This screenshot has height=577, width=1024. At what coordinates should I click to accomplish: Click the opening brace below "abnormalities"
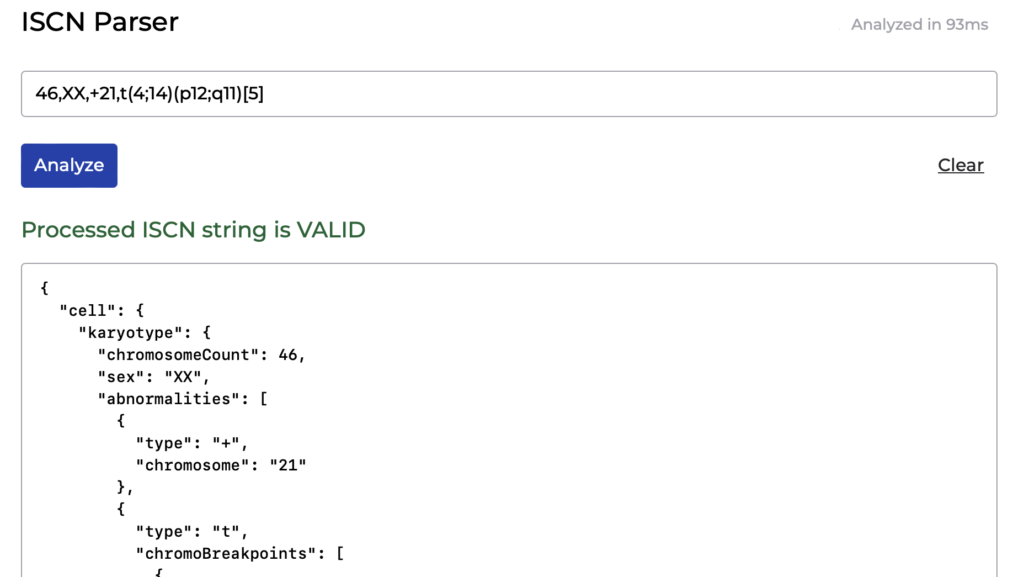121,422
